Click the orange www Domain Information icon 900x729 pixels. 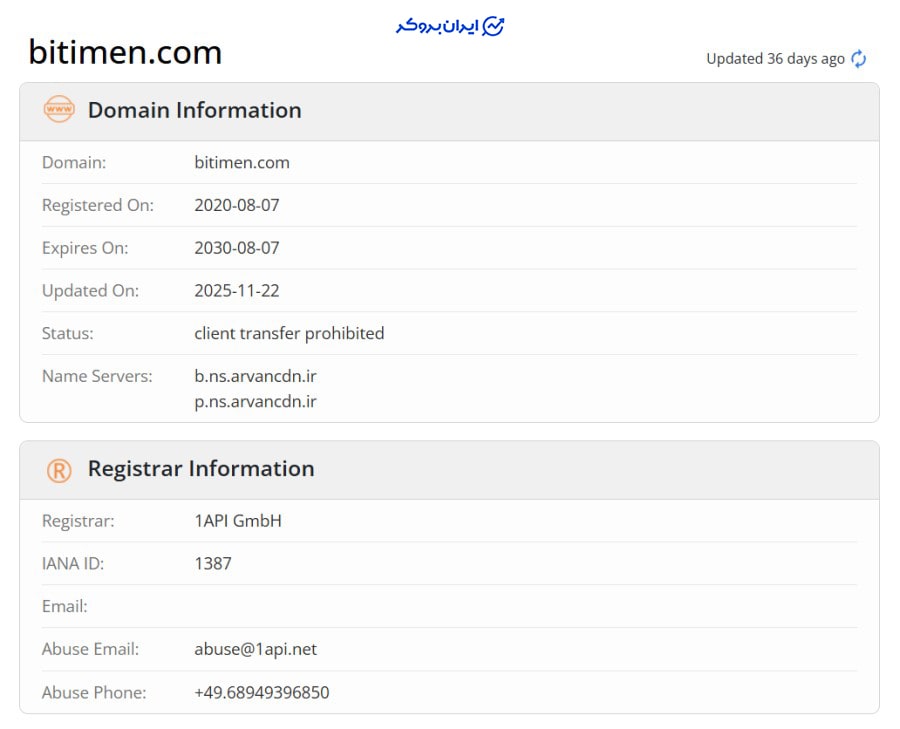[x=59, y=109]
